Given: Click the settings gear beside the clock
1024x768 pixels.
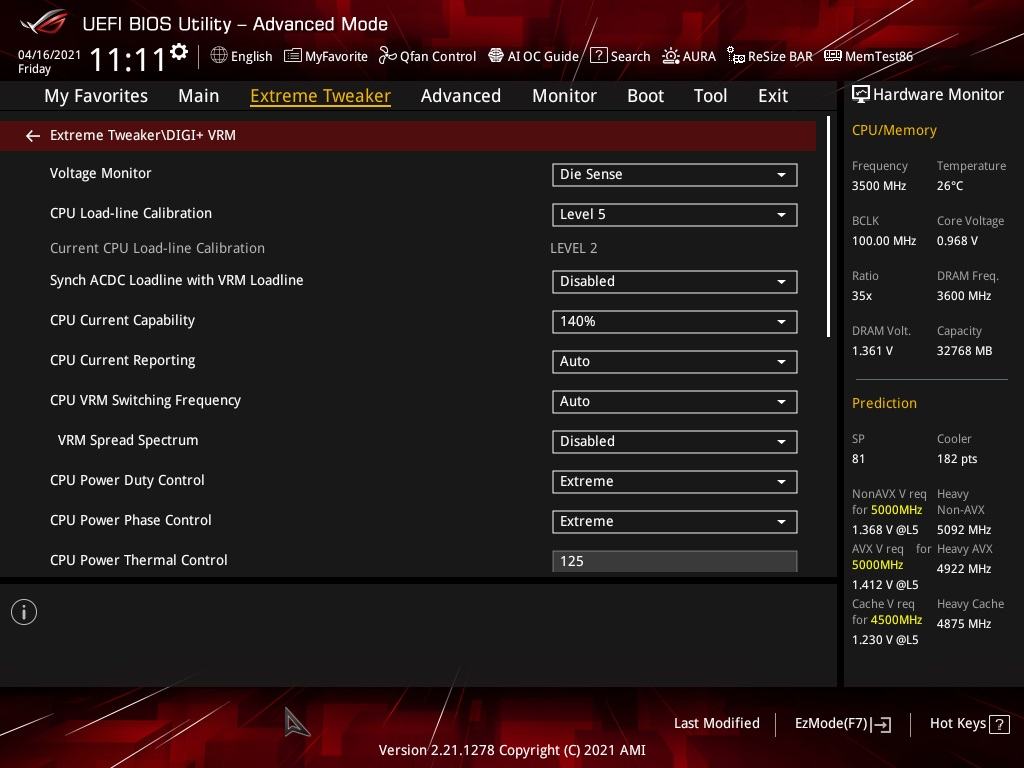Looking at the screenshot, I should pyautogui.click(x=179, y=52).
